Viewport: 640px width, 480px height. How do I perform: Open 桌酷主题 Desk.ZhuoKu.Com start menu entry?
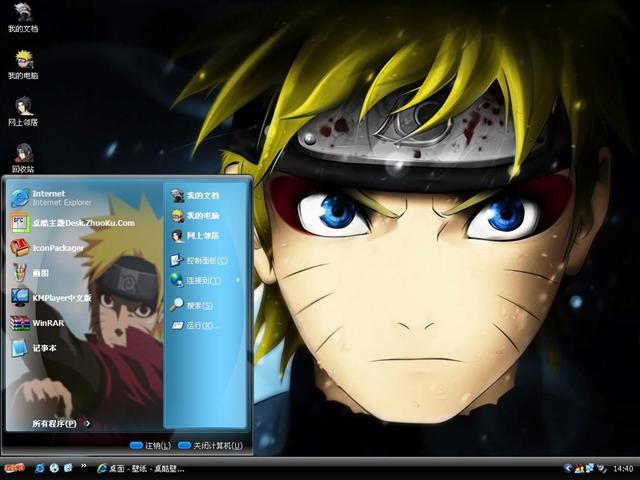[72, 223]
